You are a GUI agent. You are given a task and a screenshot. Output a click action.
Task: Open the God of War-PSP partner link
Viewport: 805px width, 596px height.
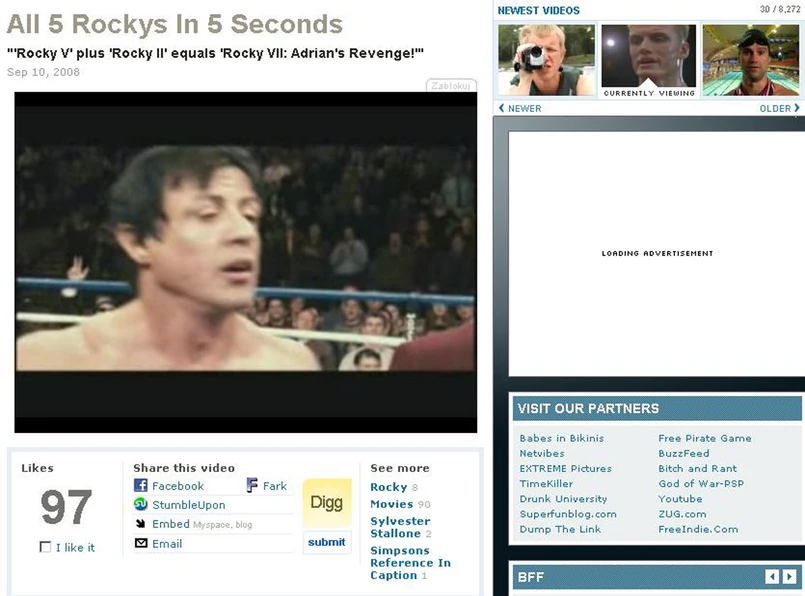pyautogui.click(x=701, y=484)
